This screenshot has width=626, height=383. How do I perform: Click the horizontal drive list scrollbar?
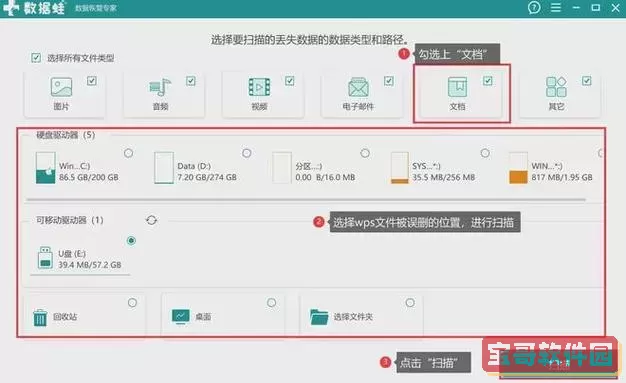(306, 199)
